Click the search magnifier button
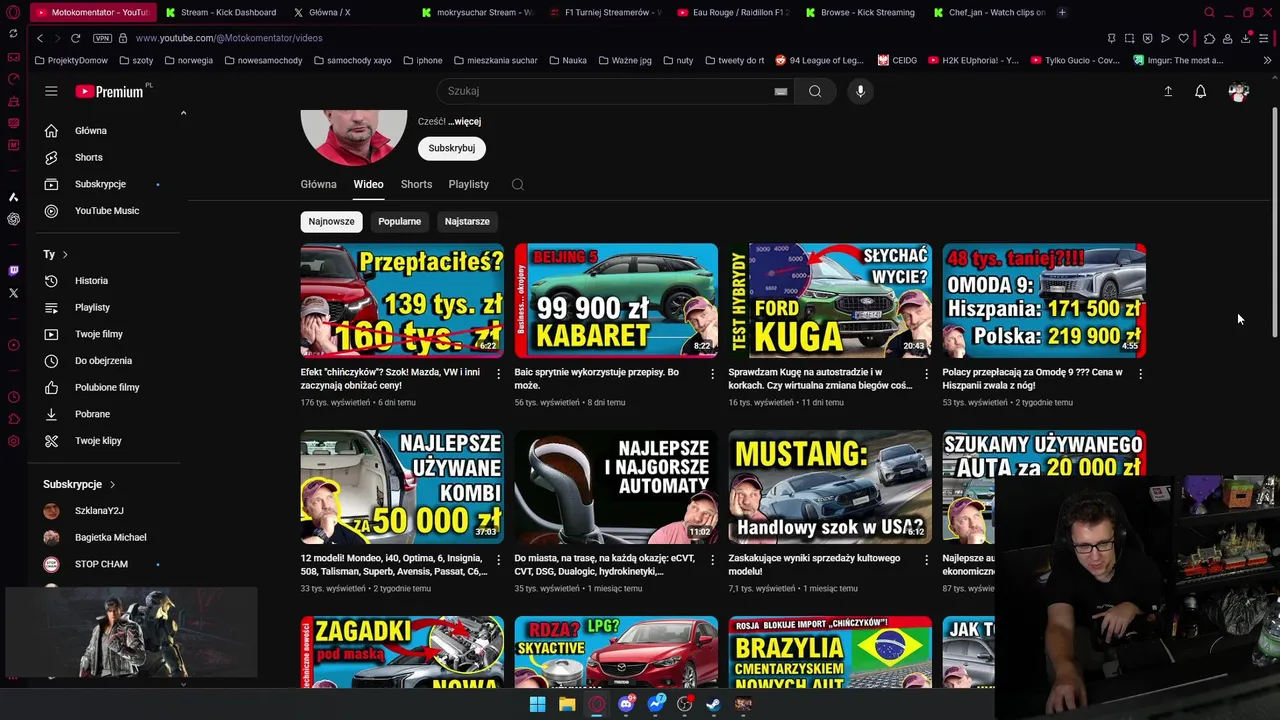 pos(815,91)
